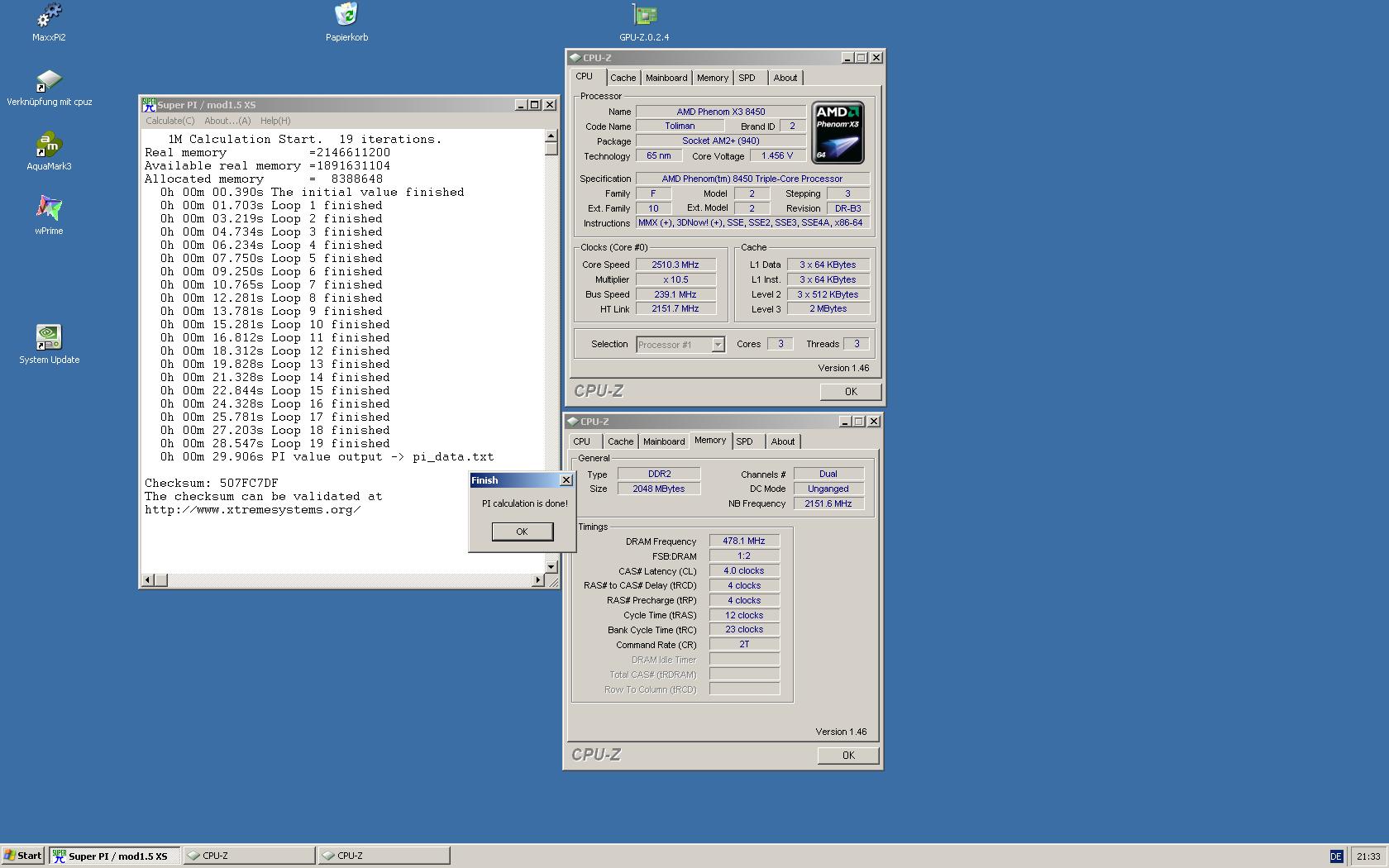Click the memory Size 2048 MBytes value
The width and height of the screenshot is (1389, 868).
(659, 489)
